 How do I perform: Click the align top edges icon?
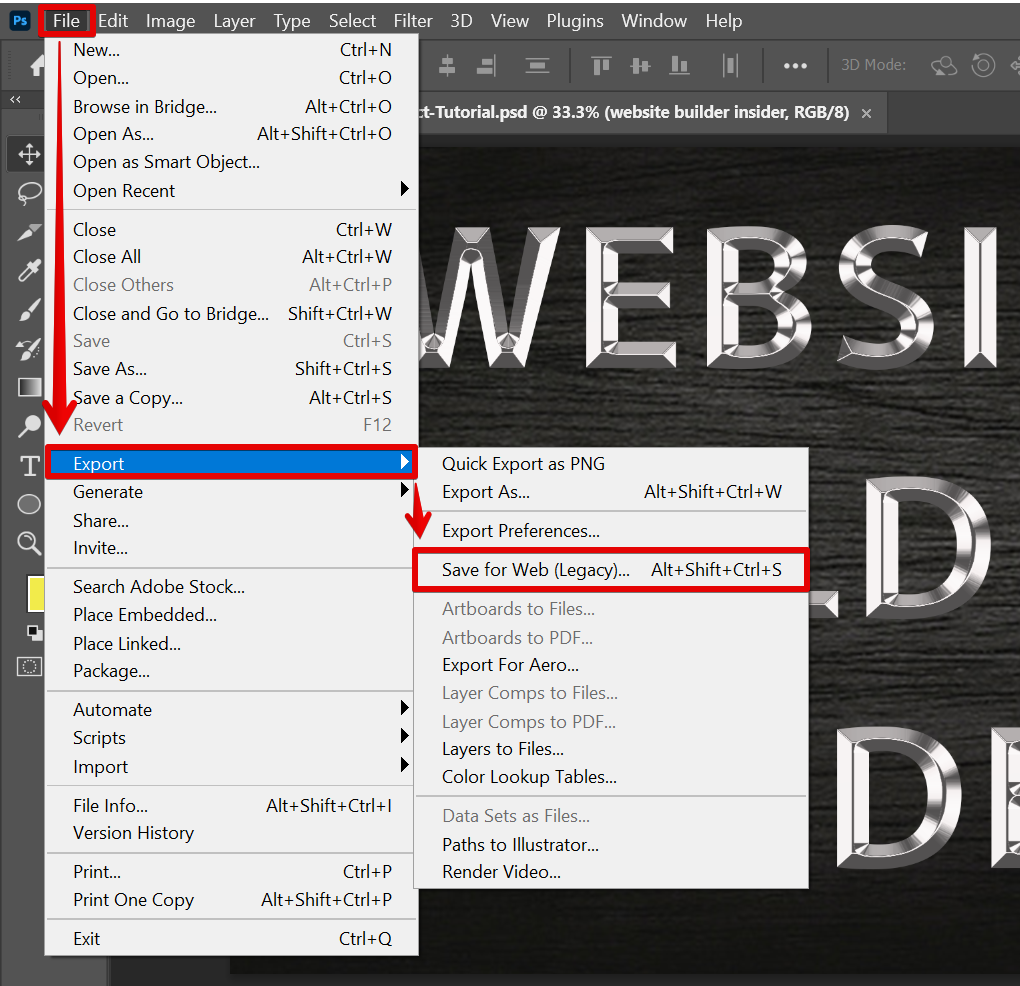[601, 66]
